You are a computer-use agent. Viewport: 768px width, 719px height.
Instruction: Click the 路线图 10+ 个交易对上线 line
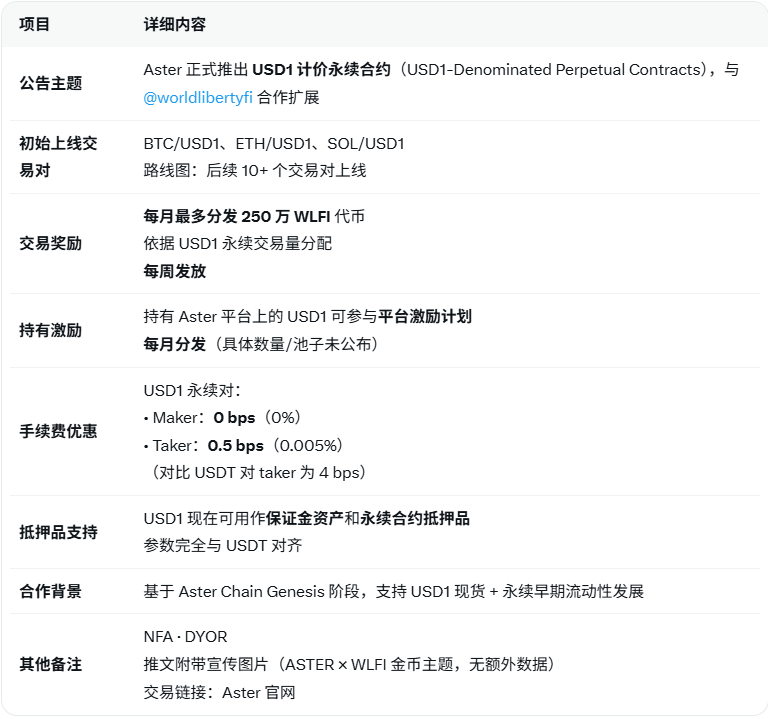(255, 170)
